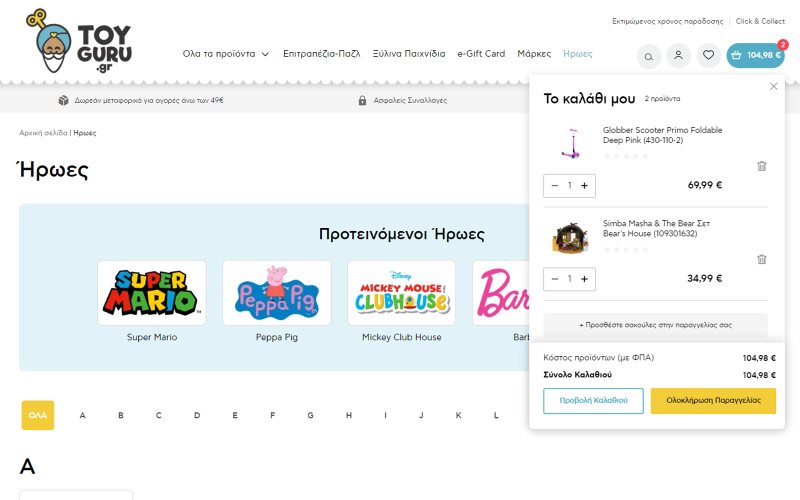800x500 pixels.
Task: Open Επιτραπέζια-Παζλ menu item
Action: click(x=321, y=54)
